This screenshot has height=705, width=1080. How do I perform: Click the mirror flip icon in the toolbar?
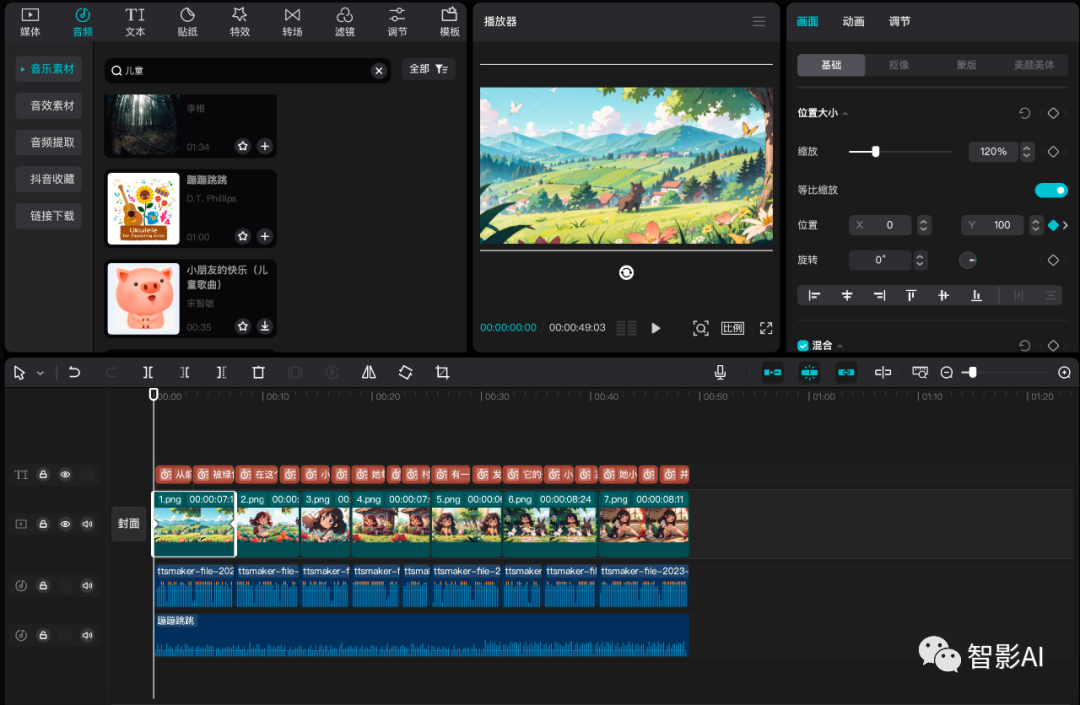click(368, 372)
